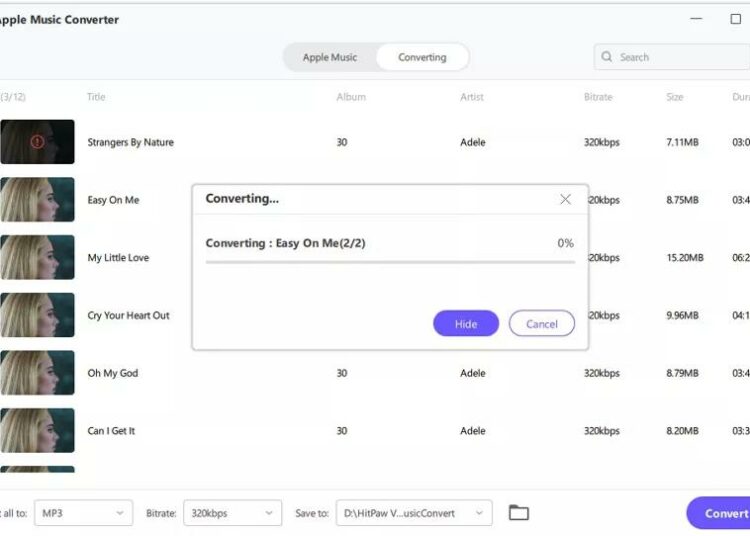The height and width of the screenshot is (536, 750).
Task: Click the Can I Get It title
Action: pyautogui.click(x=111, y=431)
